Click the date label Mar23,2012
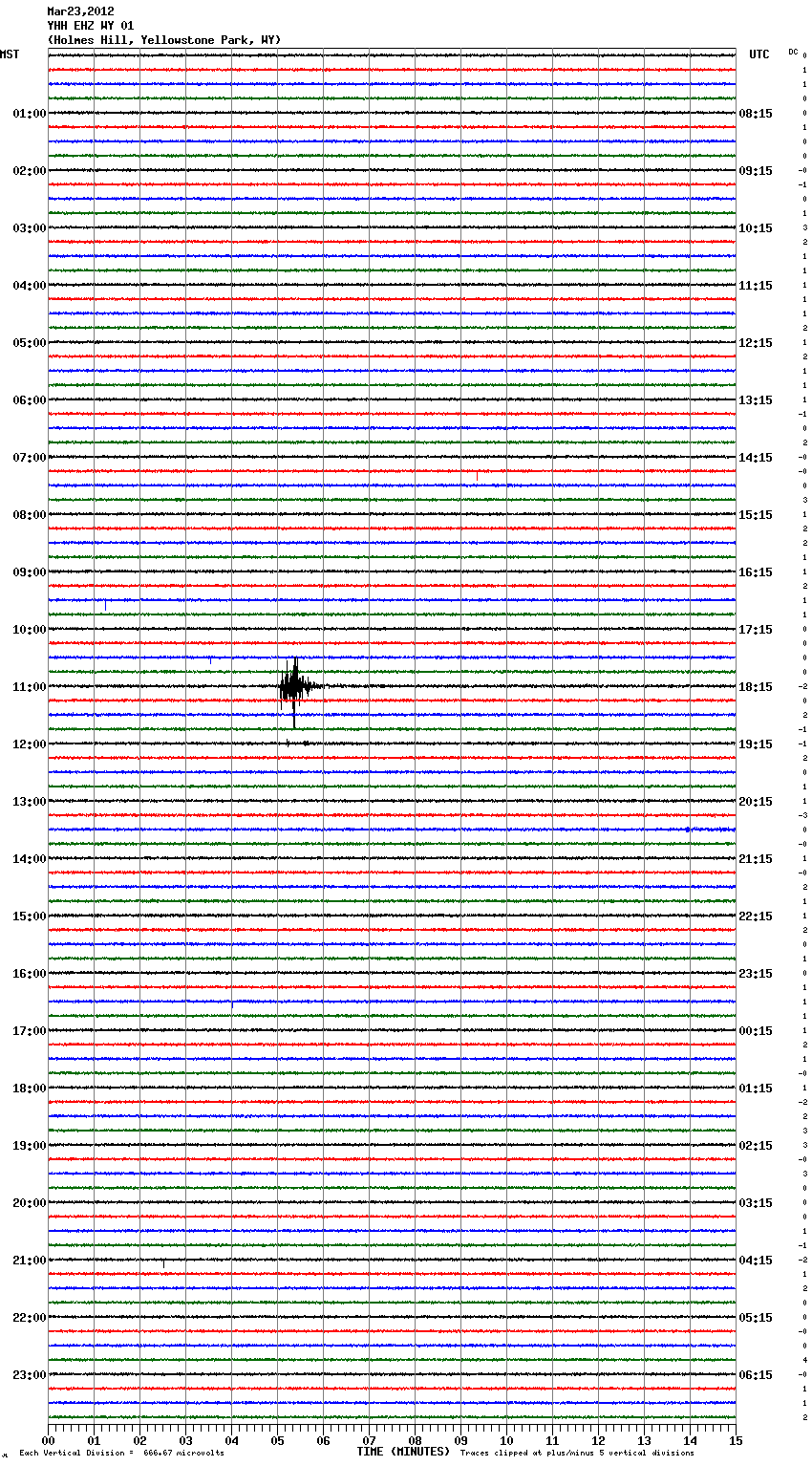Viewport: 812px width, 1466px height. pos(80,11)
